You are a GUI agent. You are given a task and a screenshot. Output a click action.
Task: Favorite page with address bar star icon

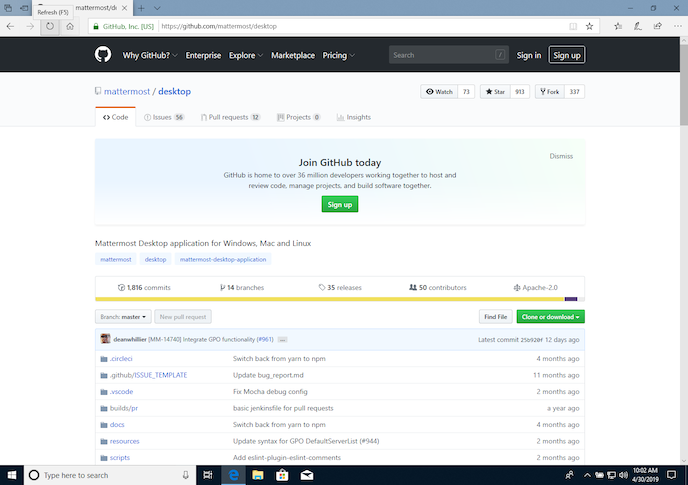(x=589, y=26)
